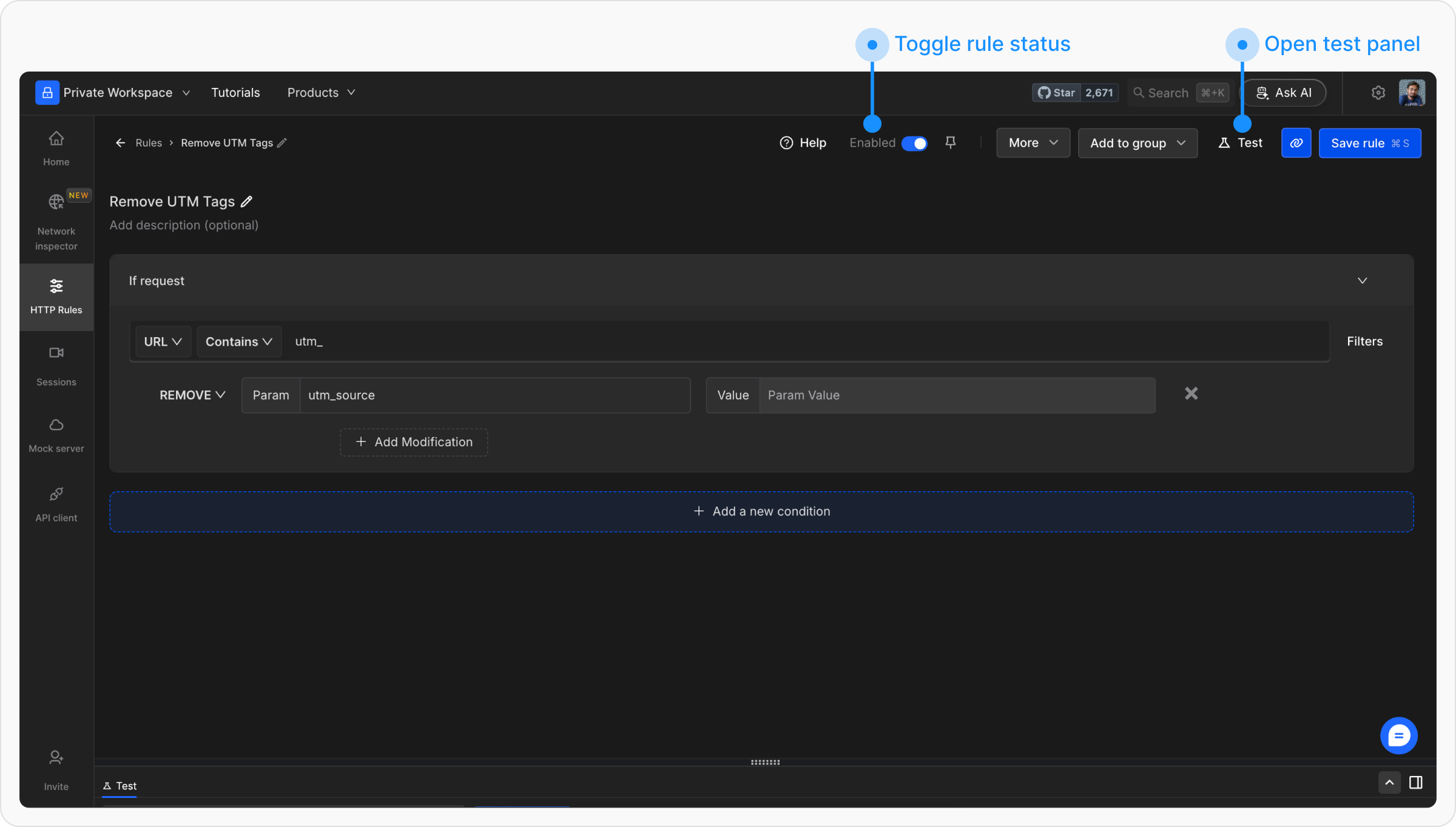
Task: Click the blue share link icon
Action: (1296, 143)
